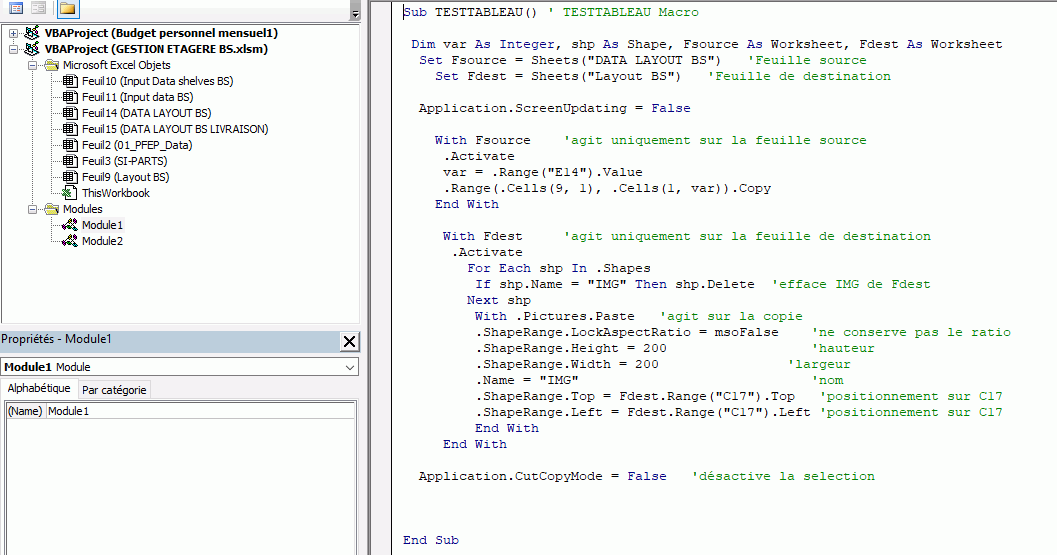Close the Propriétés - Module1 panel
The image size is (1057, 555).
coord(349,341)
